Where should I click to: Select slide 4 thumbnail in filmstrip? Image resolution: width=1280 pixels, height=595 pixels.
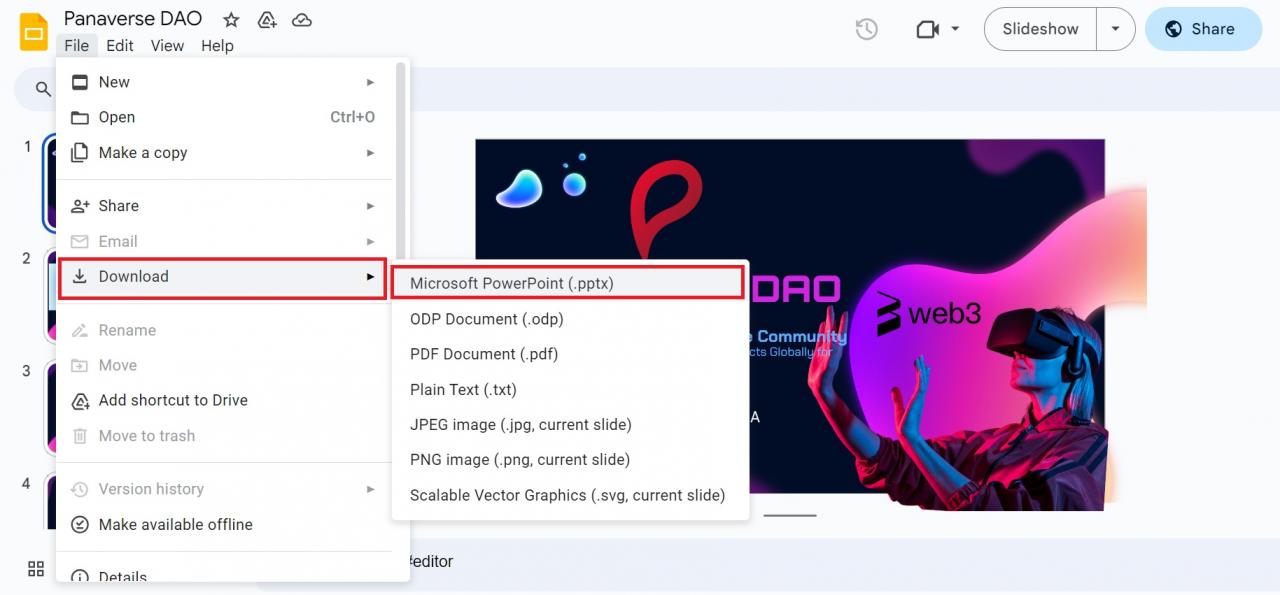[x=50, y=501]
